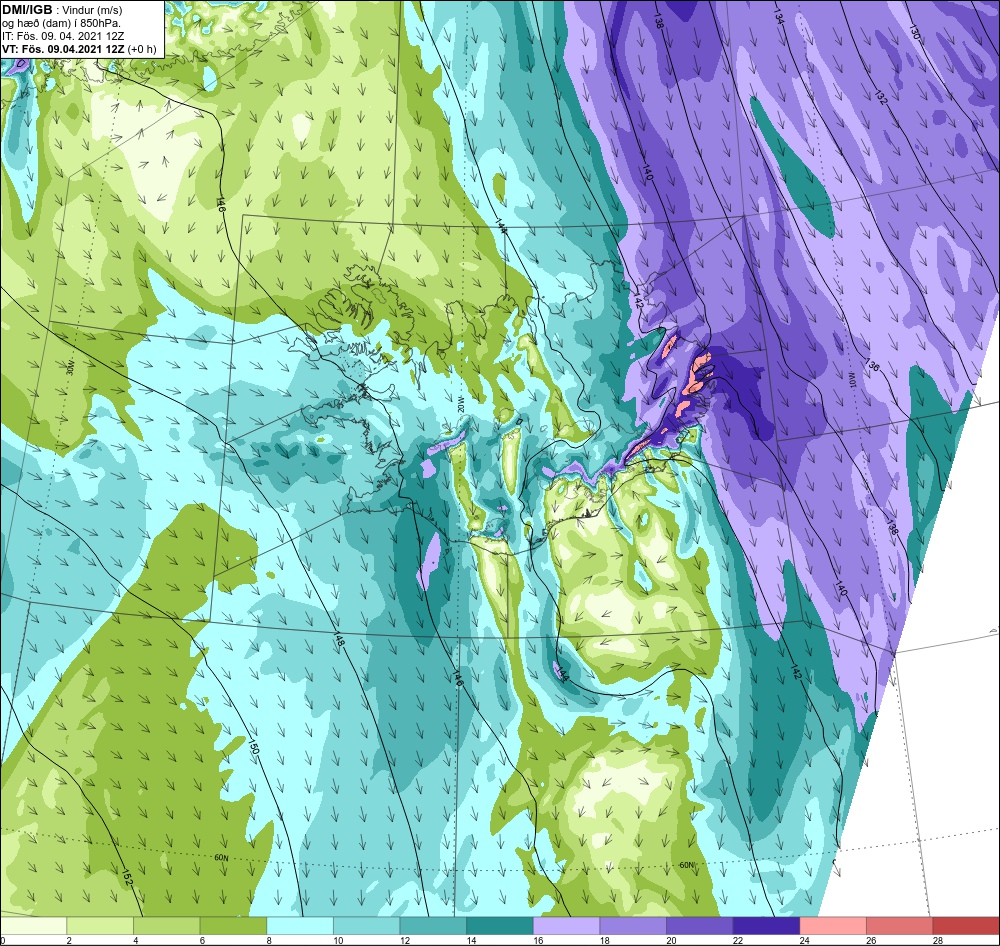Screen dimensions: 1000x946
Task: Click the red legend swatch above 28
Action: pyautogui.click(x=966, y=926)
